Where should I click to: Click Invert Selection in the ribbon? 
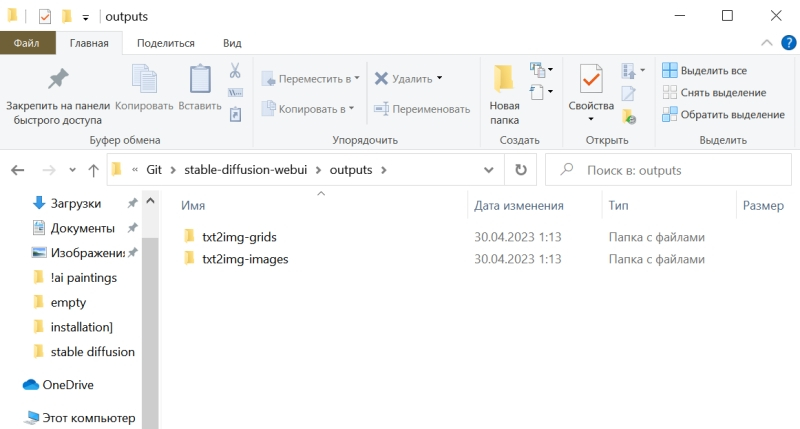coord(722,115)
